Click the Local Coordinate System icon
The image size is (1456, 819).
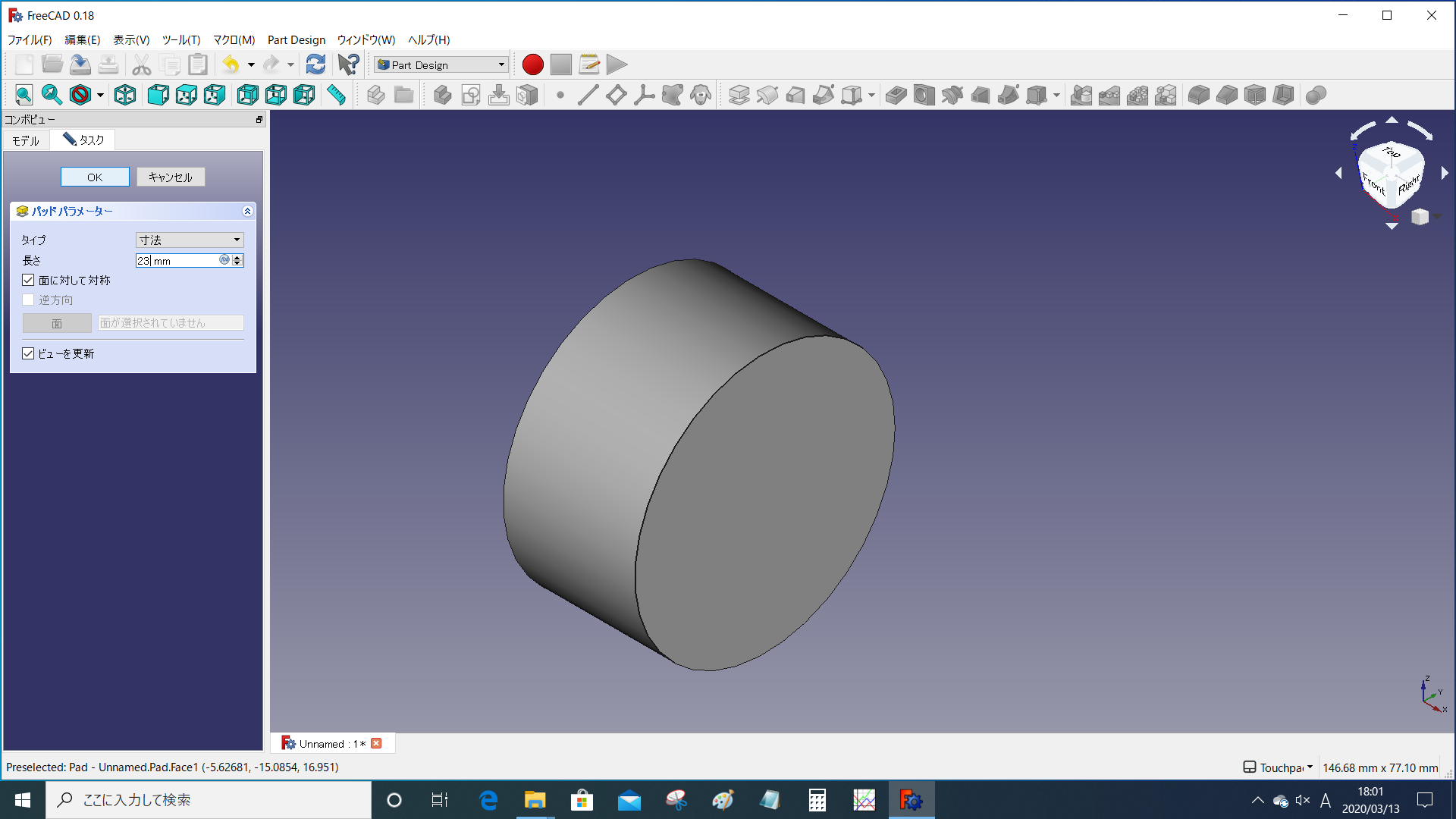(x=644, y=95)
